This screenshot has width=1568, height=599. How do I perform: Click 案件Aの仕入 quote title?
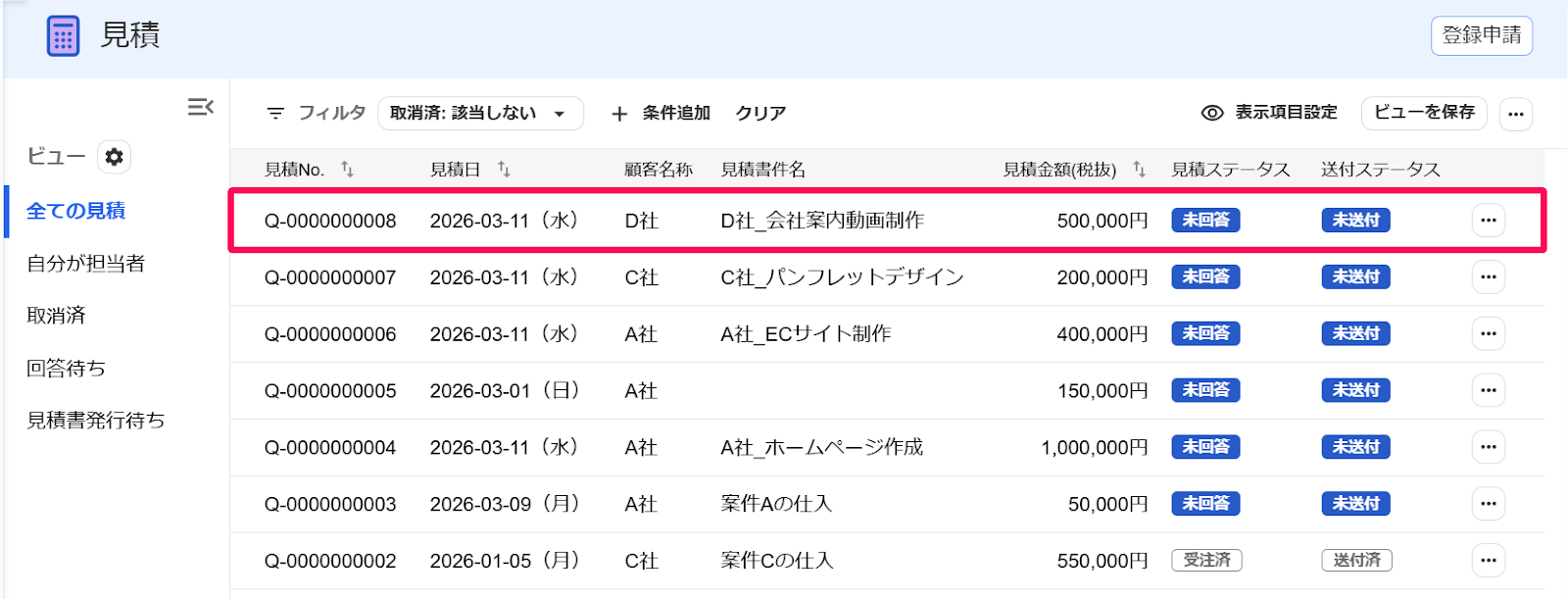pos(776,504)
